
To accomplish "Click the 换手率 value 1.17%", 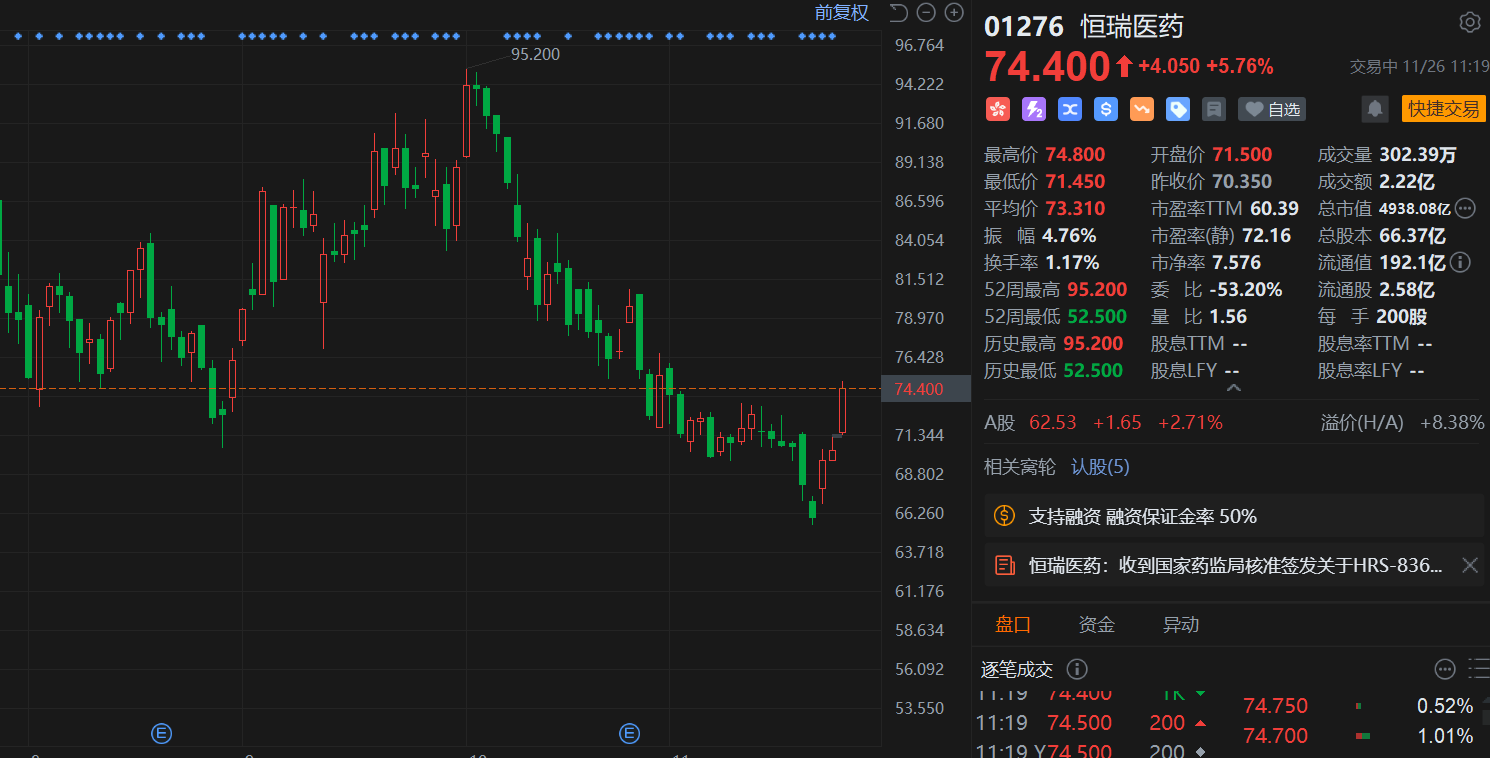I will pos(1072,263).
